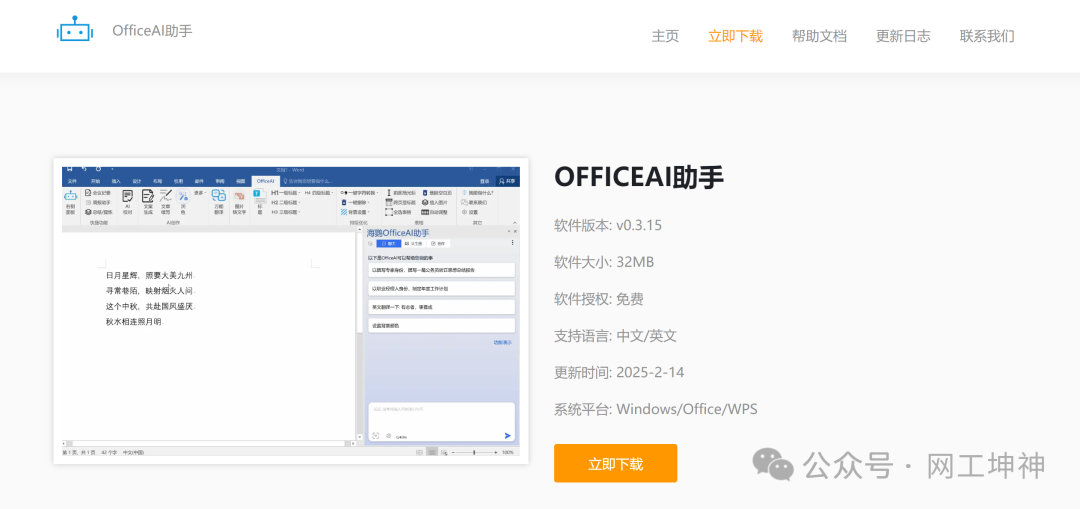Select the 软件授权: 免费 line
The height and width of the screenshot is (509, 1080).
pos(599,299)
